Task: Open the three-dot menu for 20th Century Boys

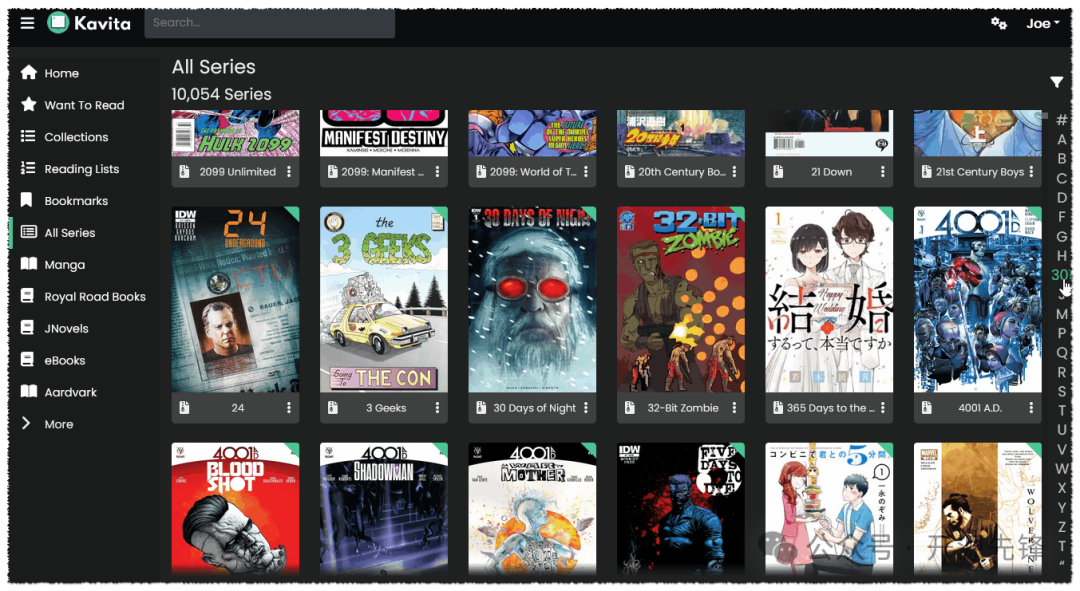Action: coord(734,172)
